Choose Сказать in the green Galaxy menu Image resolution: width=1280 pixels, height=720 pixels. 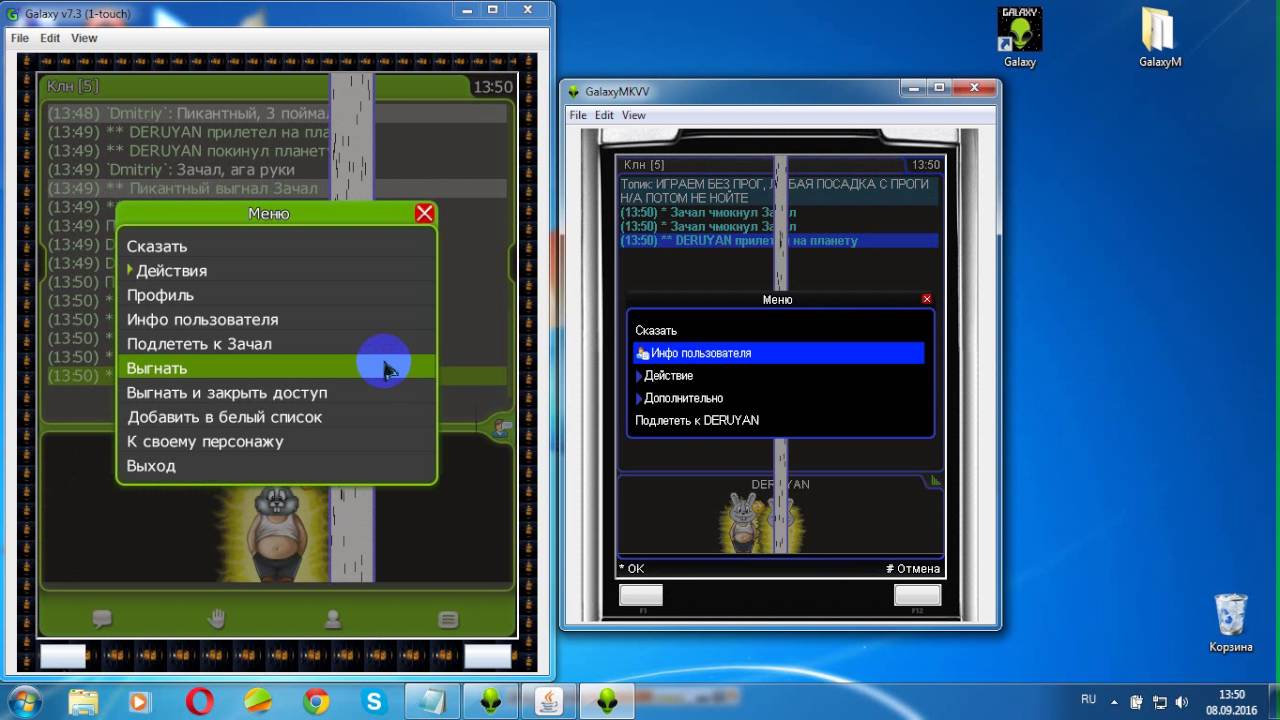point(277,246)
